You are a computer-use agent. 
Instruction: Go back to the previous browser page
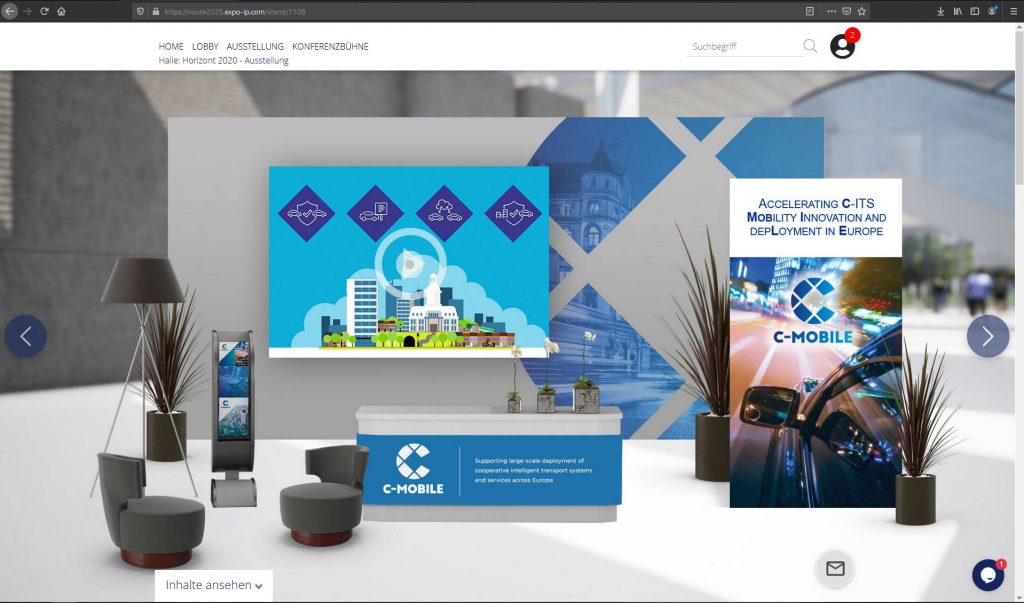9,11
